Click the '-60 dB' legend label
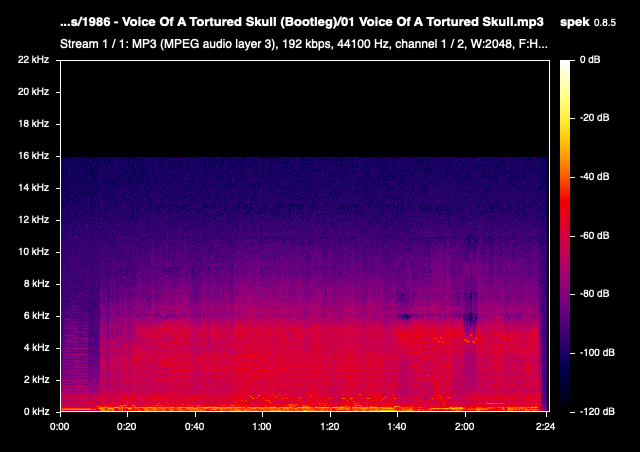 point(595,236)
